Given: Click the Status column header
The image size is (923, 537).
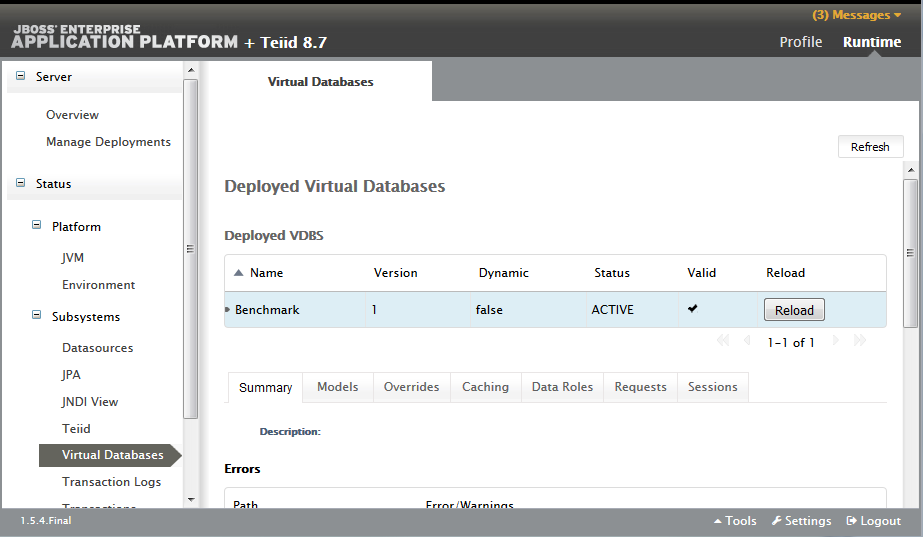Looking at the screenshot, I should click(x=612, y=273).
